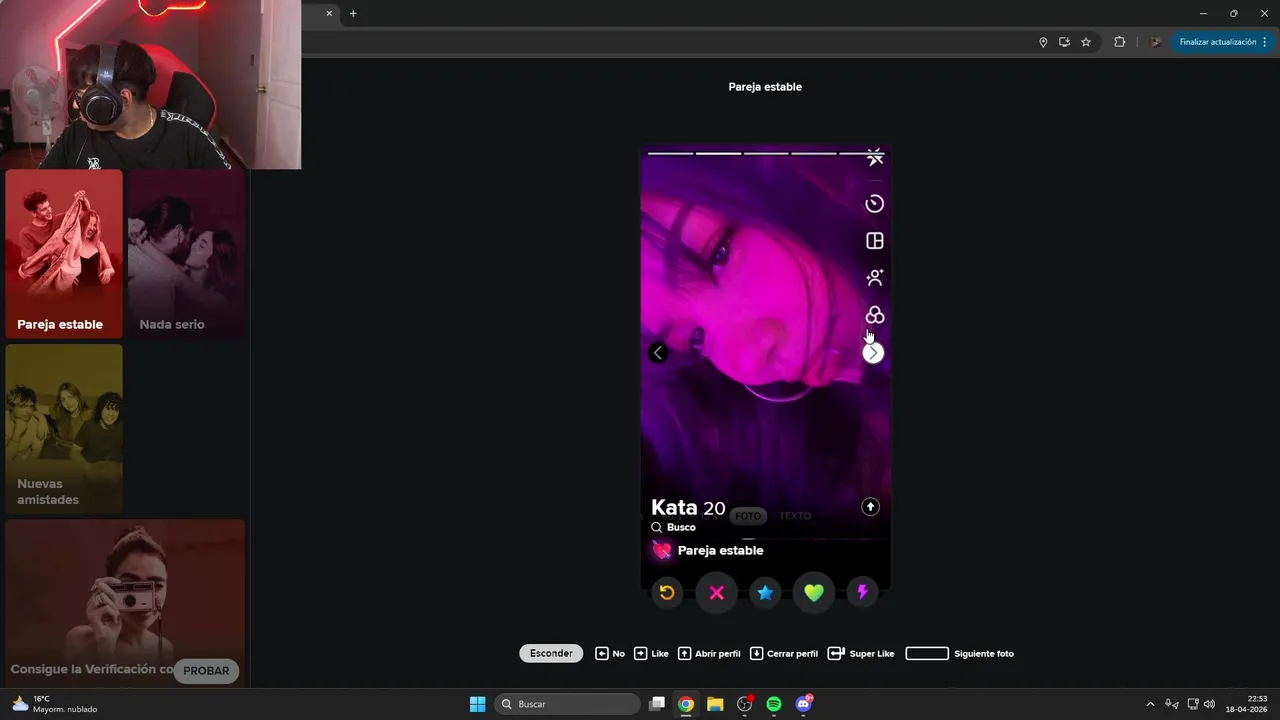1280x720 pixels.
Task: Click the add-person icon on the card
Action: click(875, 278)
